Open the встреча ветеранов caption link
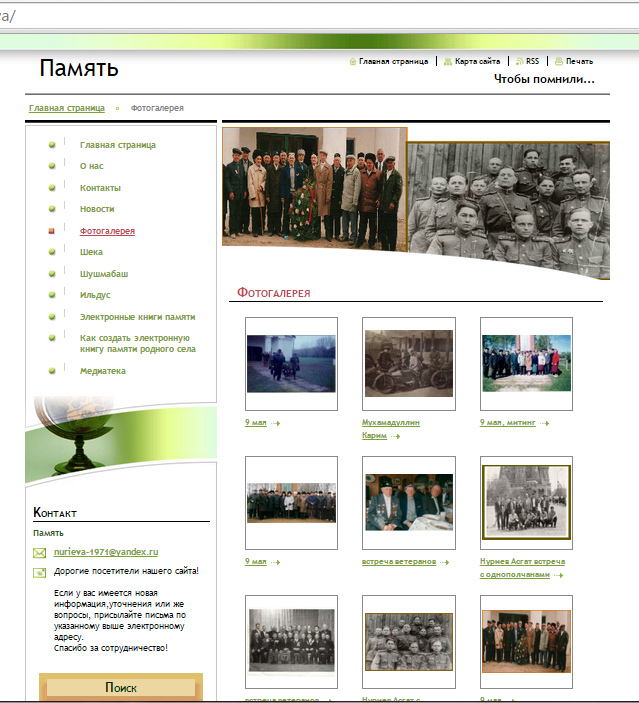The width and height of the screenshot is (639, 703). point(398,562)
